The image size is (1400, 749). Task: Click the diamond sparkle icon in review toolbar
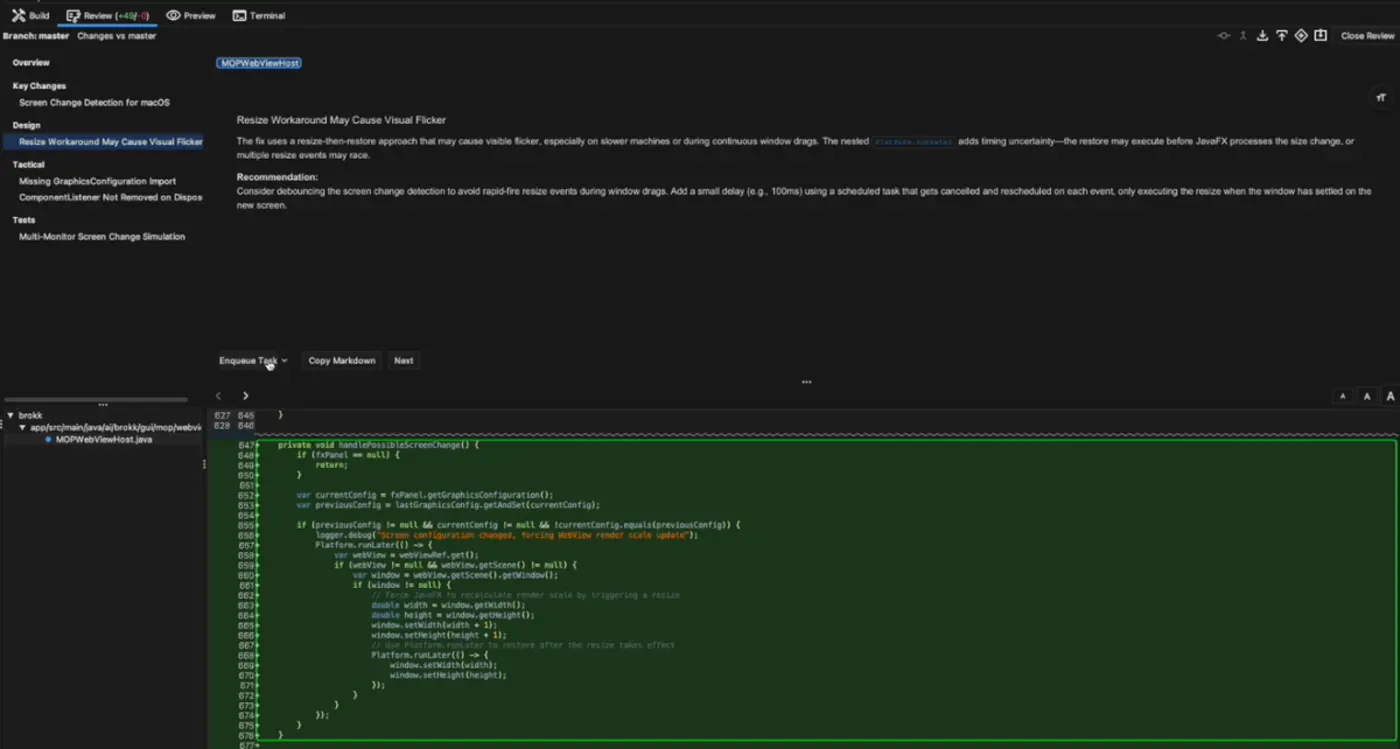pos(1301,36)
